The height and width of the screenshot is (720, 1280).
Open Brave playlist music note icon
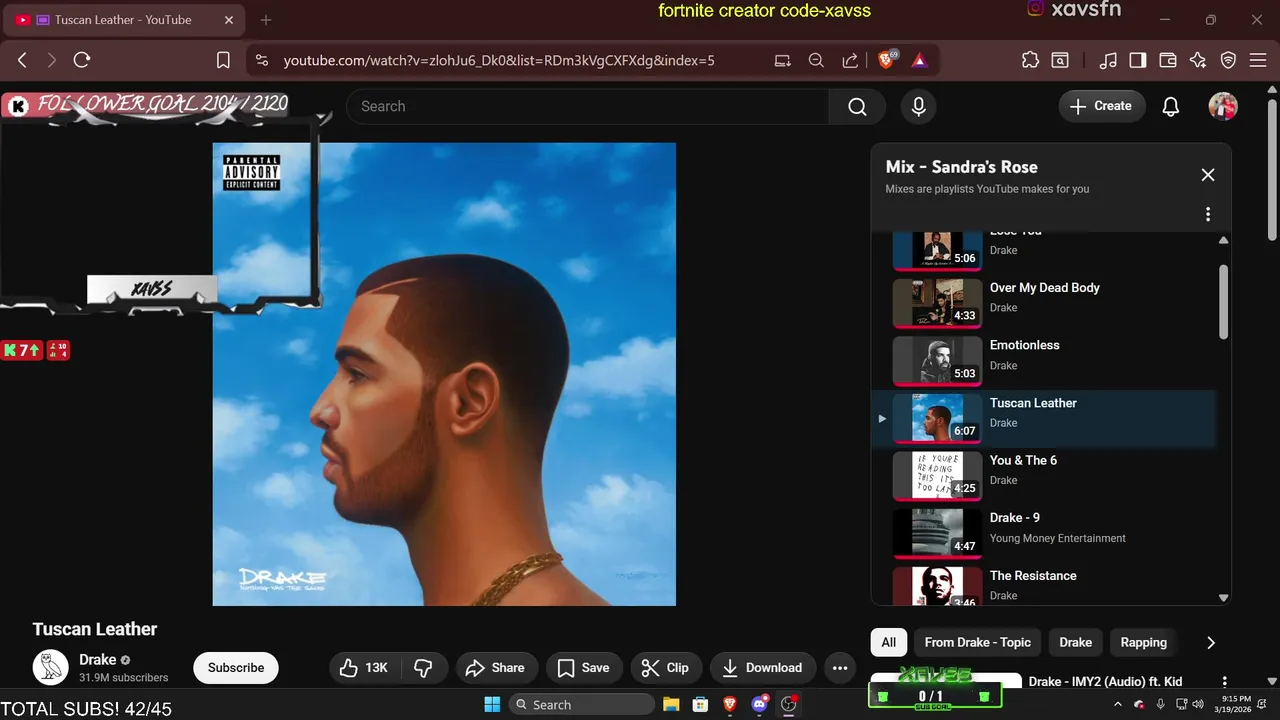tap(1107, 60)
